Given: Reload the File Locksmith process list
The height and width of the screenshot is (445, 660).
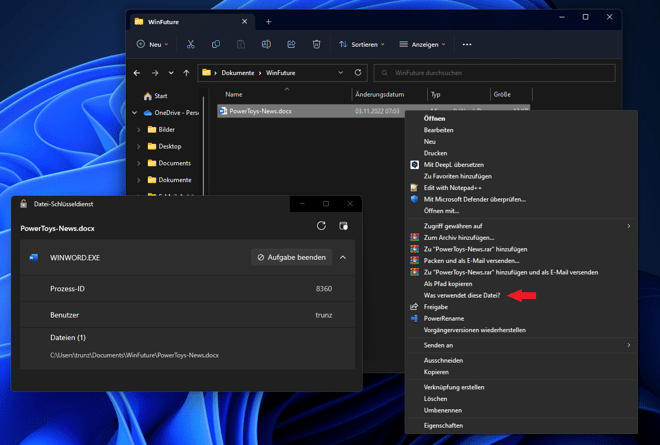Looking at the screenshot, I should [x=321, y=226].
